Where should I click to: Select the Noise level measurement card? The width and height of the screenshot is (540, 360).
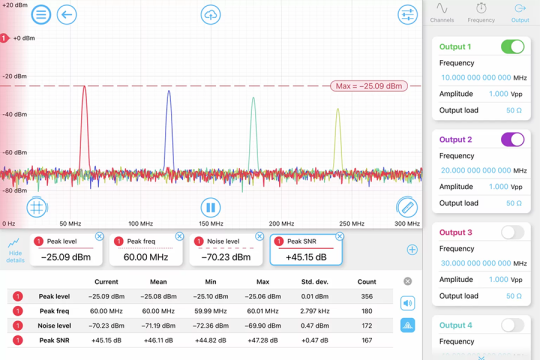(x=226, y=250)
